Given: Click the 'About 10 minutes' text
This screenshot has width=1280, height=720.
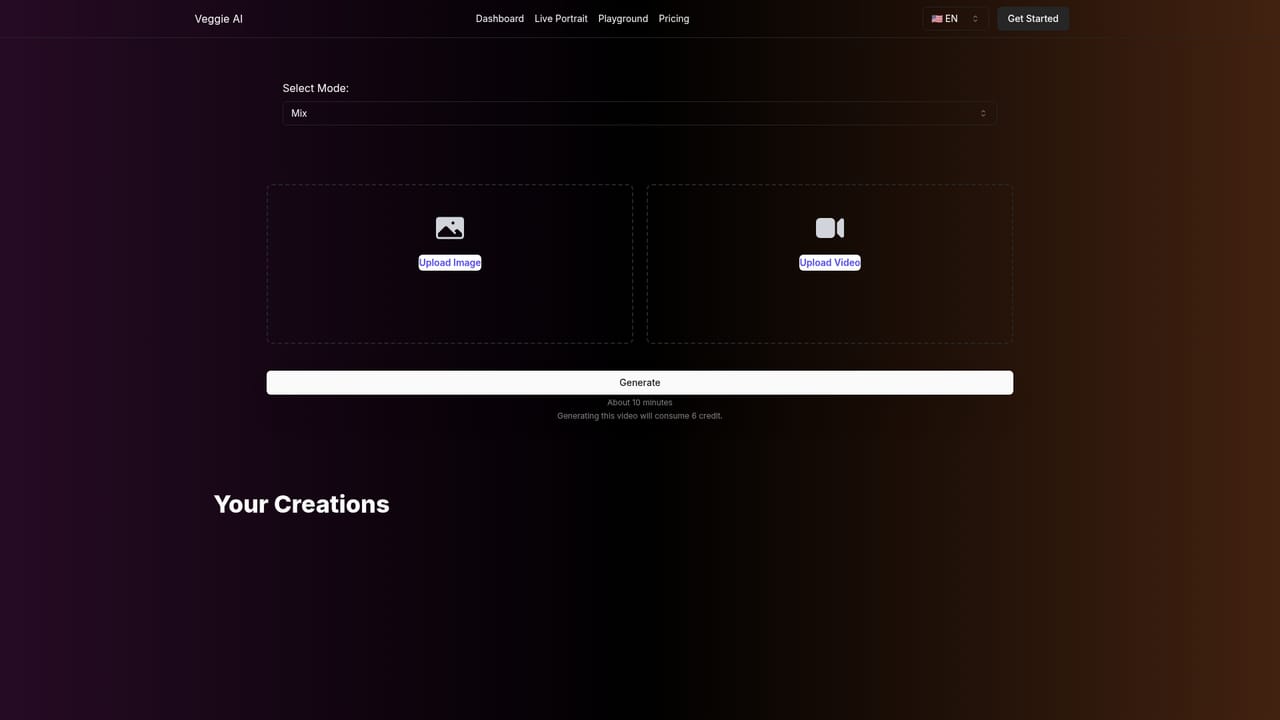Looking at the screenshot, I should tap(640, 402).
